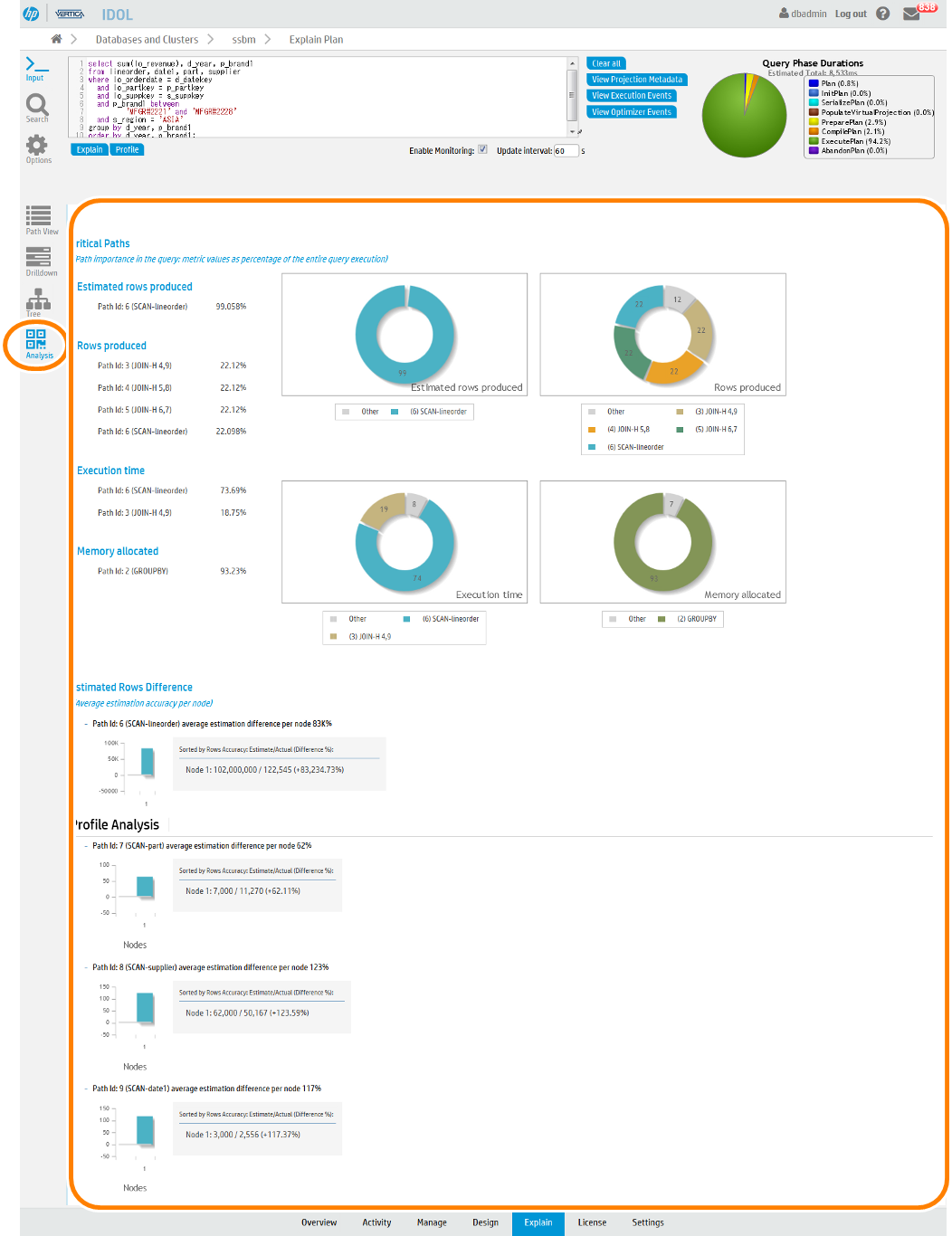952x1236 pixels.
Task: Collapse Path Id: 7 SCAN-part section
Action: tap(85, 846)
